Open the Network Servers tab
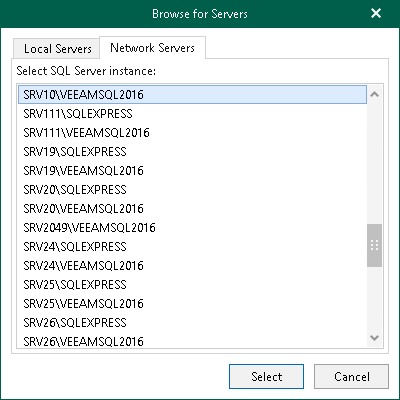The width and height of the screenshot is (400, 400). point(152,48)
